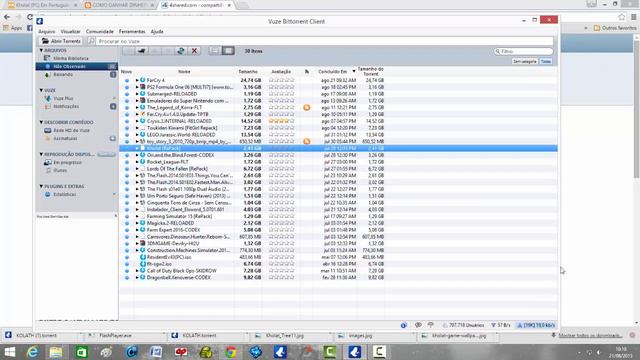This screenshot has height=360, width=640.
Task: Open the Ajuda menu
Action: pos(157,31)
